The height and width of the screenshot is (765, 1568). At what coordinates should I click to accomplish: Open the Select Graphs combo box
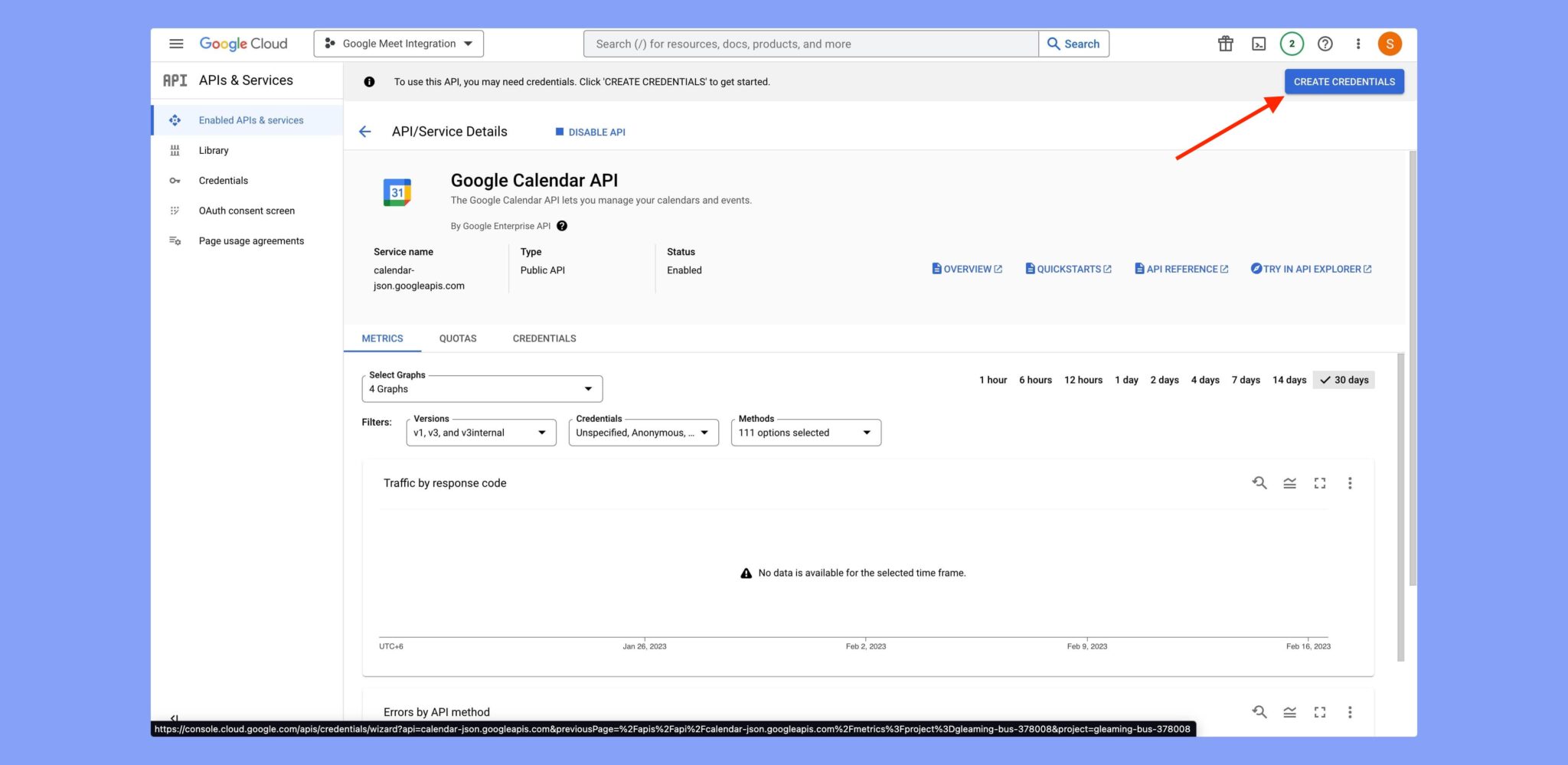(481, 388)
